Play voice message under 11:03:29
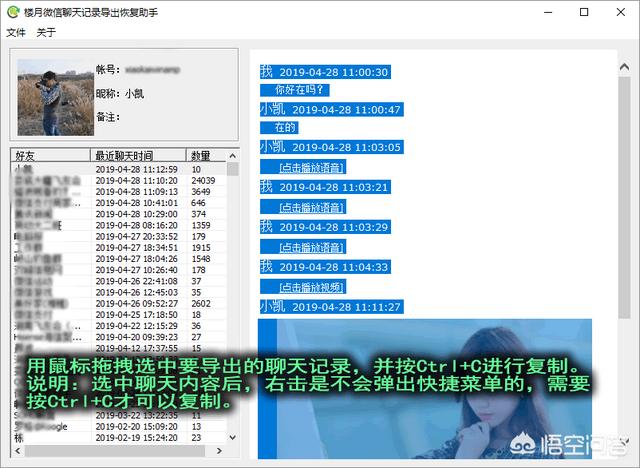640x468 pixels. tap(312, 247)
